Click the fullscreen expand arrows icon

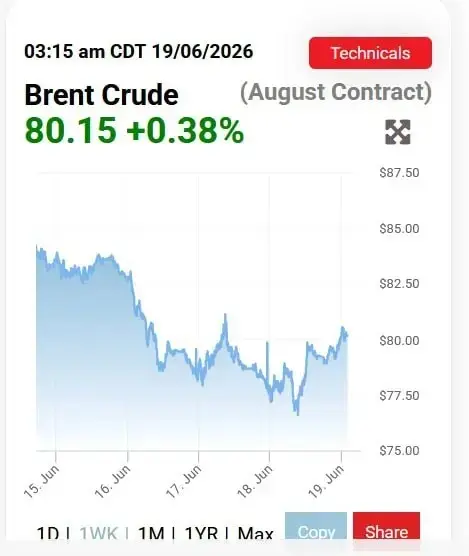[398, 132]
